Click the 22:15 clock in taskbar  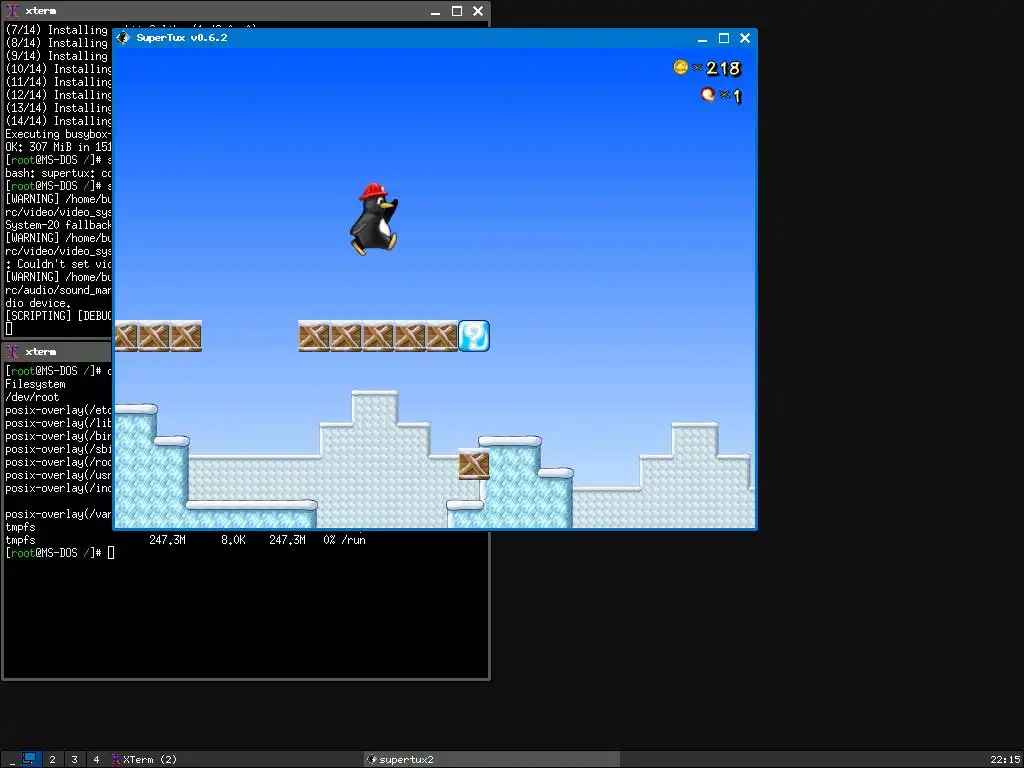click(x=1005, y=760)
